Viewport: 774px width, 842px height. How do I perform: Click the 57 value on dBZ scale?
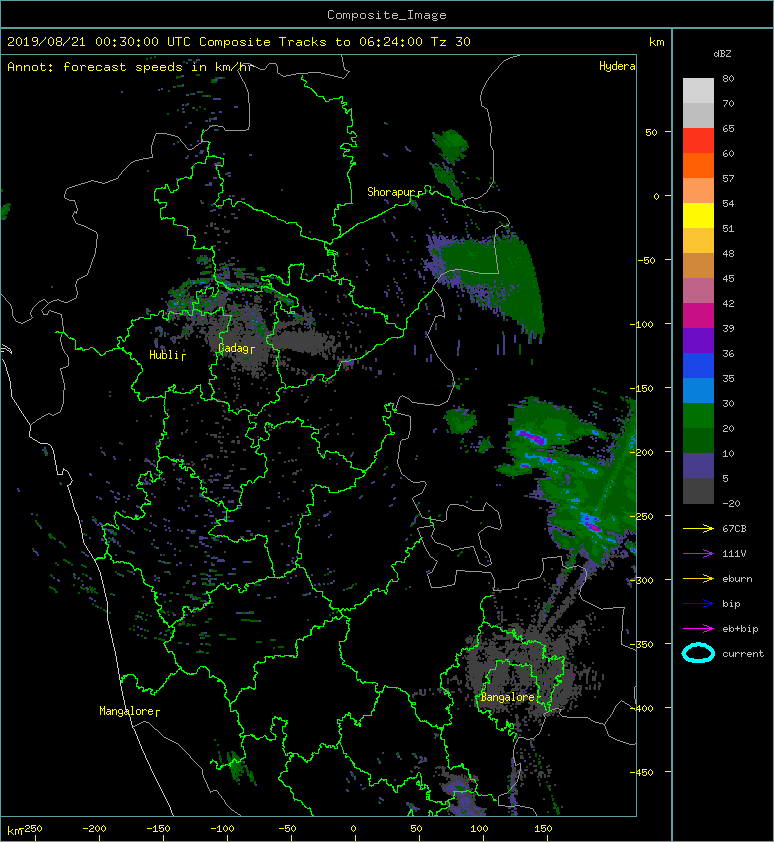coord(728,178)
